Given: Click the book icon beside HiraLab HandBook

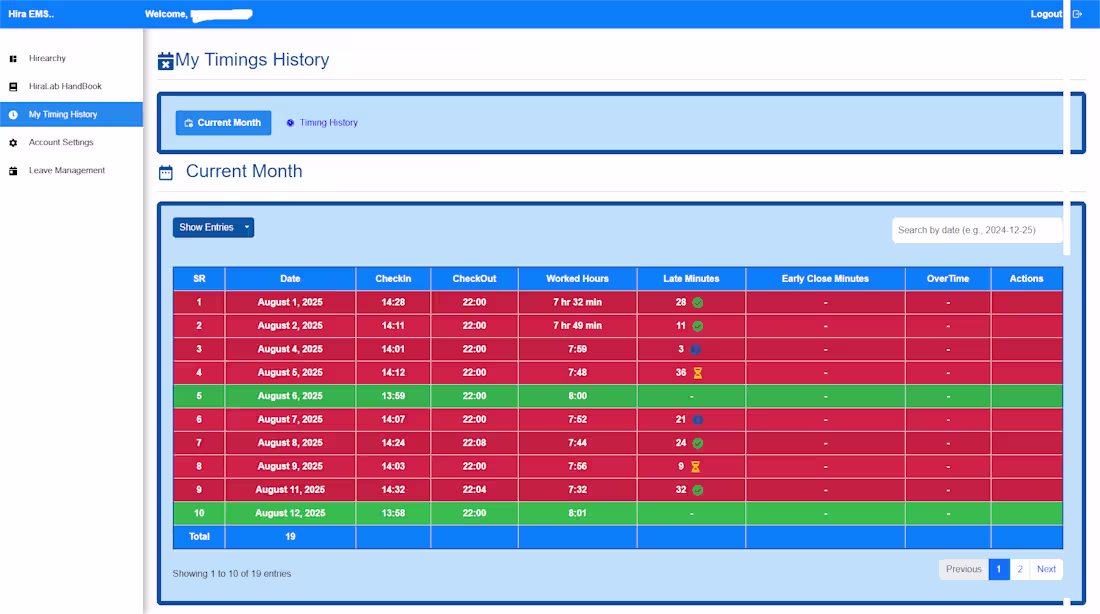Looking at the screenshot, I should pos(13,86).
